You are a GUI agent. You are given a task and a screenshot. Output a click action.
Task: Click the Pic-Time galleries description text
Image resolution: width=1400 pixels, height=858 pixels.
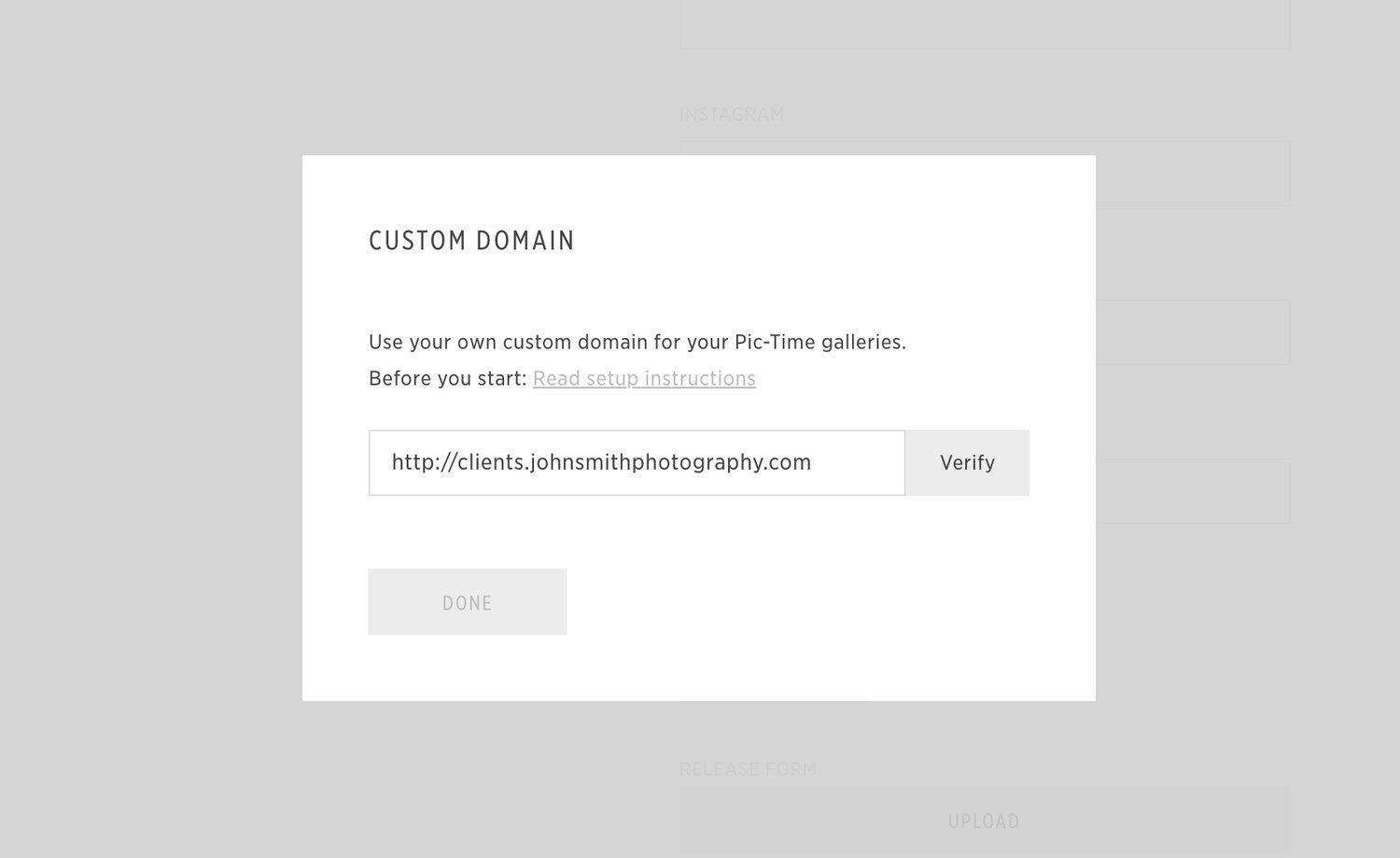tap(637, 342)
